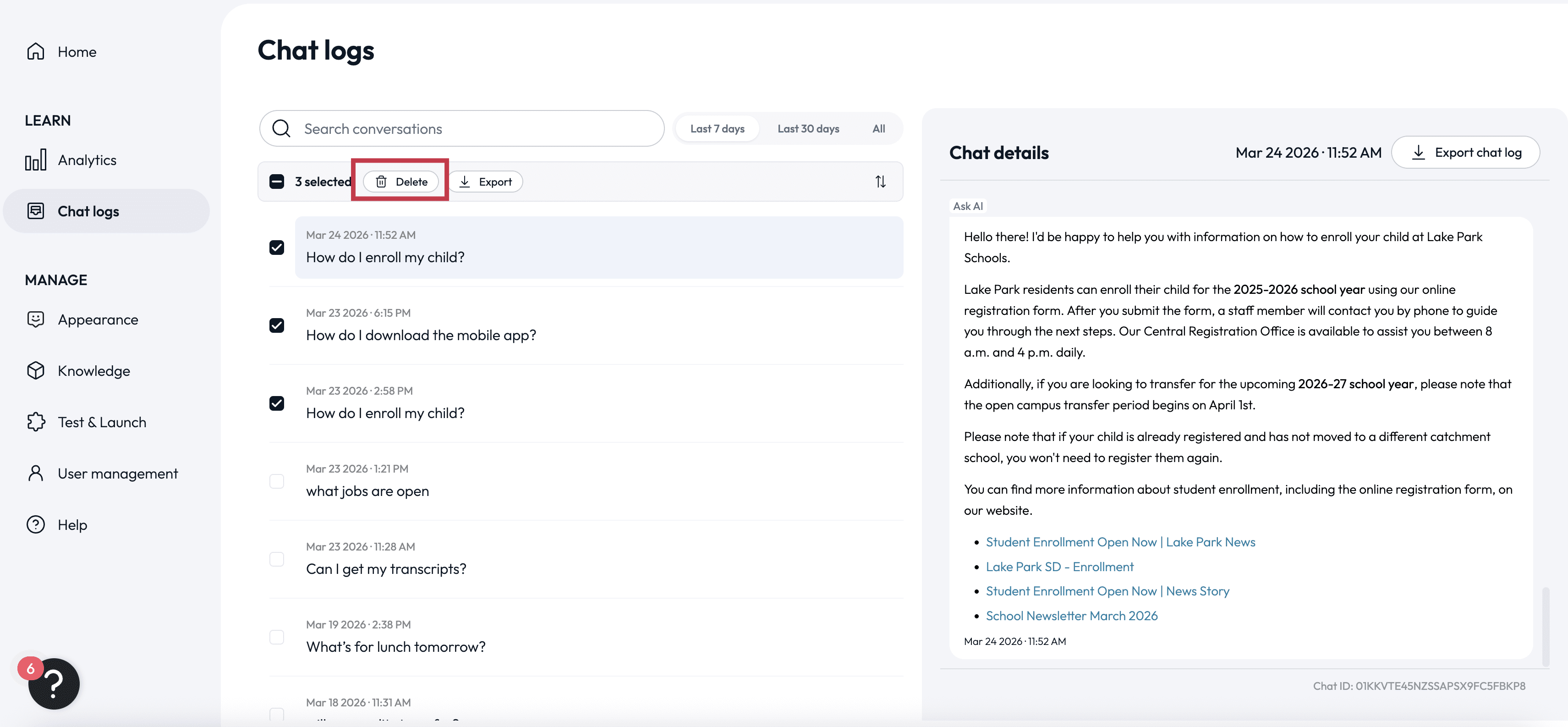Click the Analytics bar chart icon
The height and width of the screenshot is (727, 1568).
pyautogui.click(x=36, y=160)
